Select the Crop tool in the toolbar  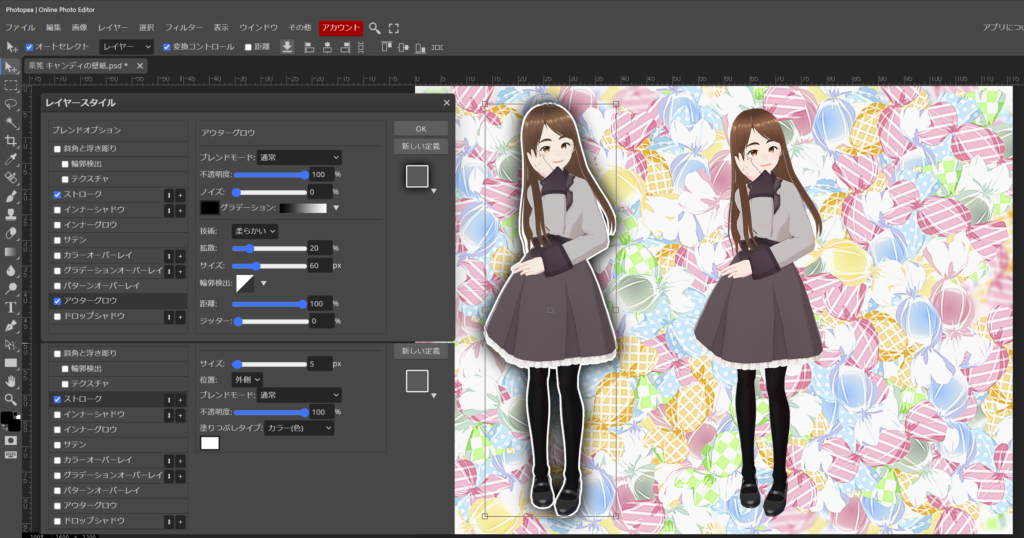(11, 141)
